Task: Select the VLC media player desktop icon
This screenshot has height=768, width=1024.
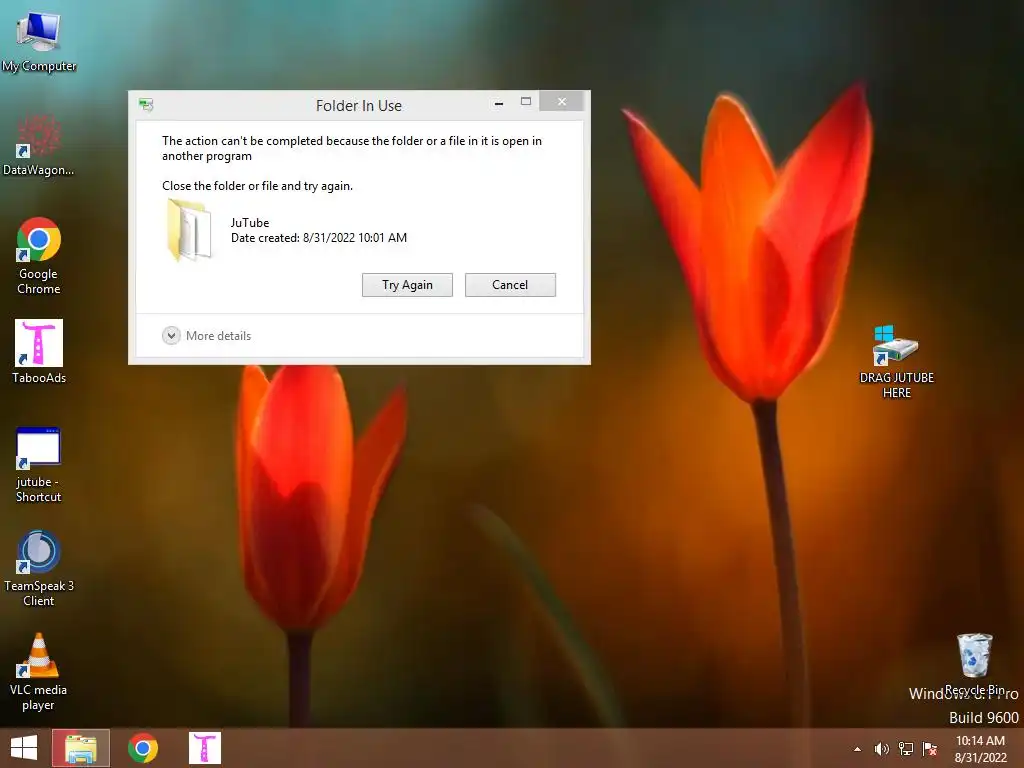Action: coord(39,671)
